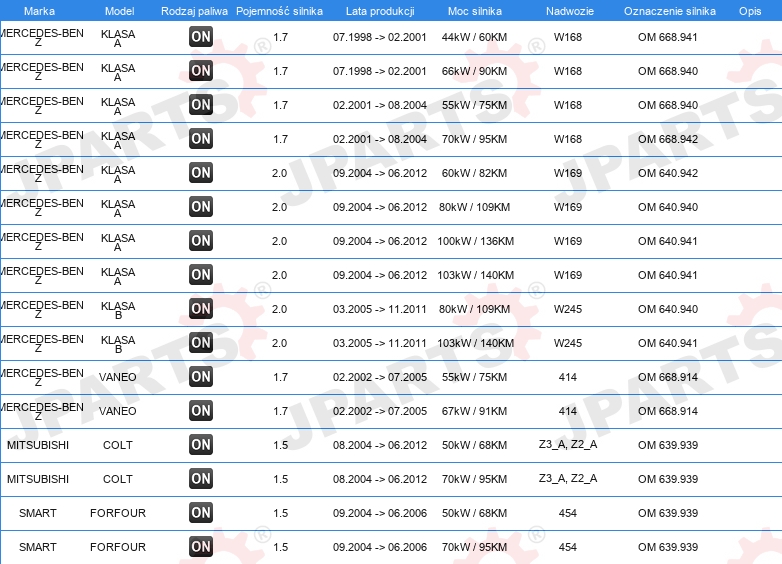Screen dimensions: 782x564
Task: Click the ON icon in the Forfour 50kW / 68KM row
Action: [201, 513]
